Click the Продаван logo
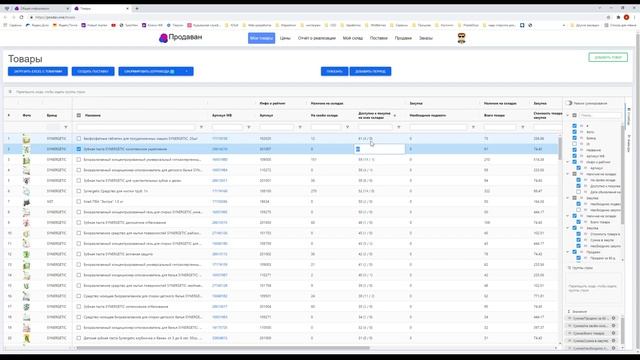The width and height of the screenshot is (640, 360). pos(180,38)
